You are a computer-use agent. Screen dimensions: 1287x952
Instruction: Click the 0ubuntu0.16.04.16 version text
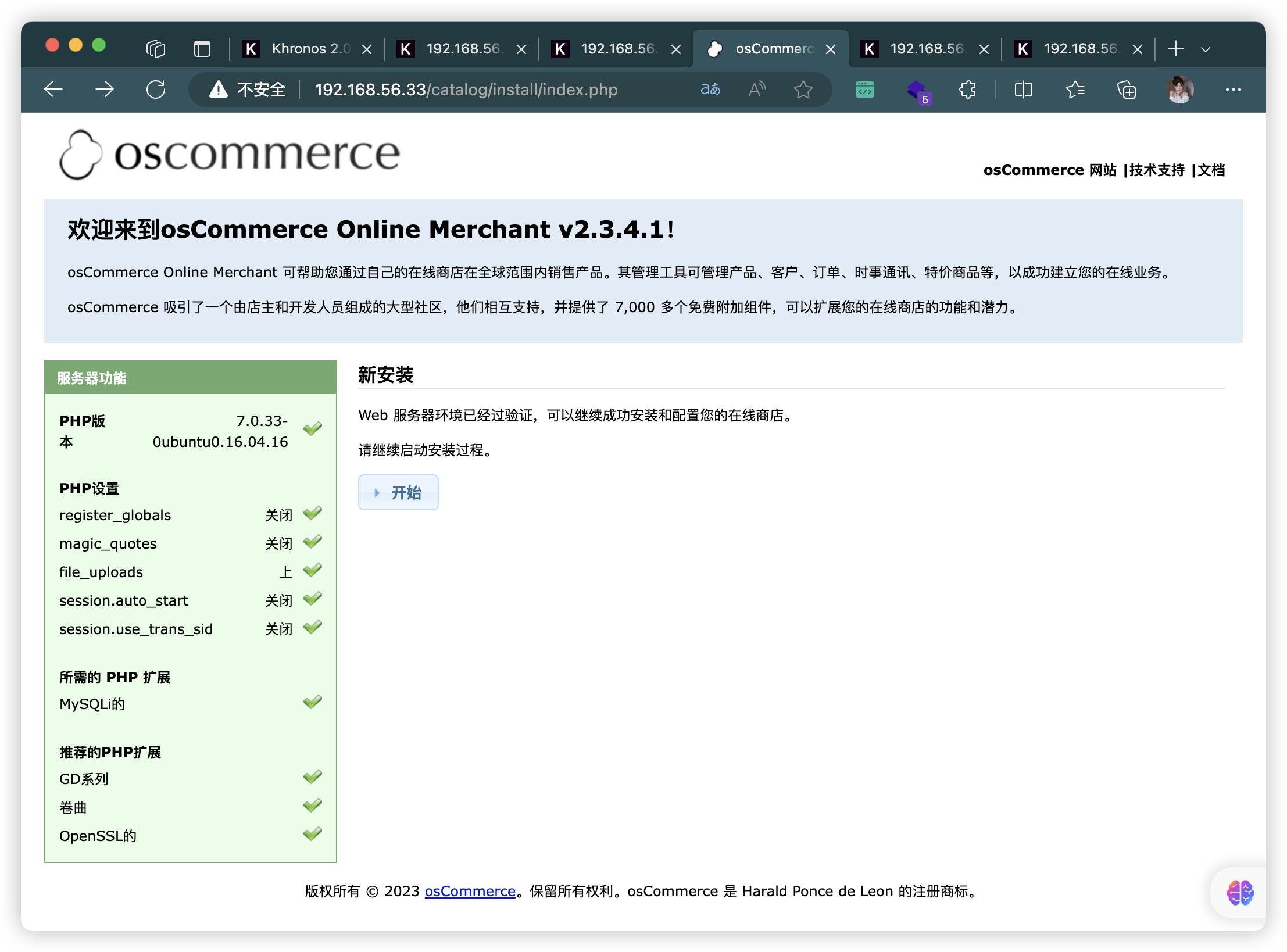[220, 442]
